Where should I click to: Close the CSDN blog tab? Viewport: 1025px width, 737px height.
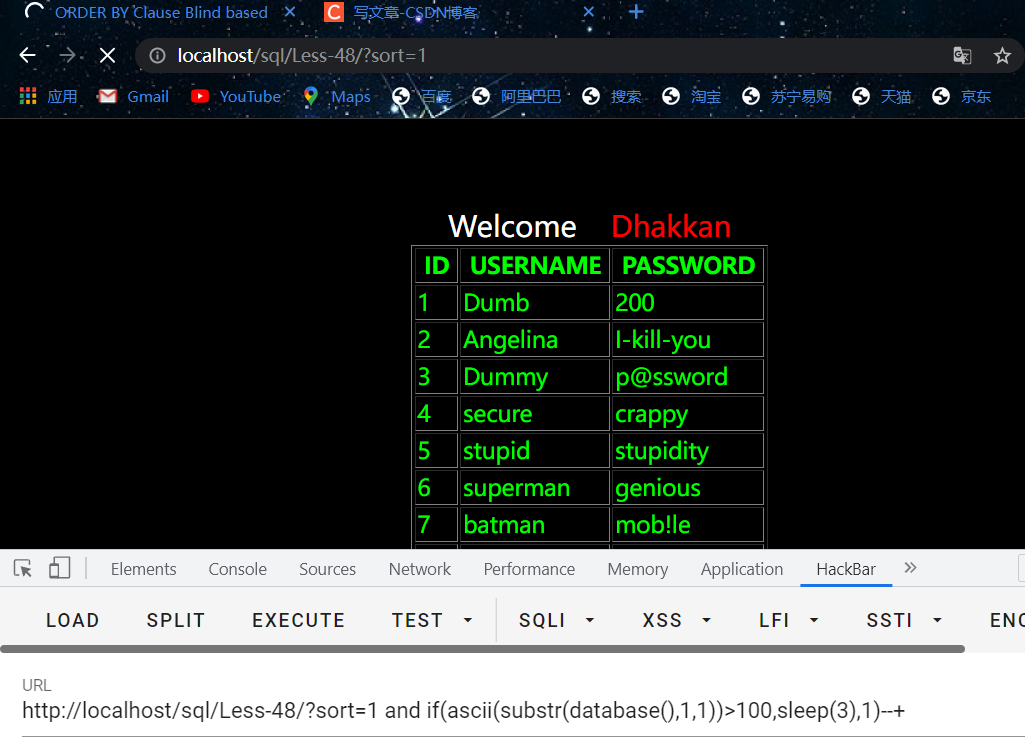[588, 12]
